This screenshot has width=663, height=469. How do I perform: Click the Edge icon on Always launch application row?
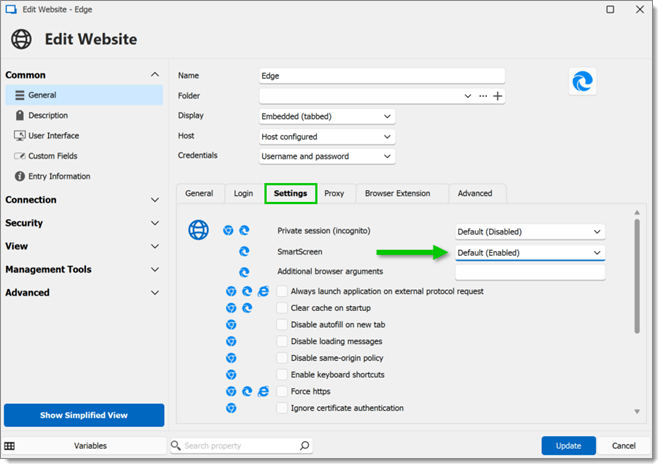[247, 291]
